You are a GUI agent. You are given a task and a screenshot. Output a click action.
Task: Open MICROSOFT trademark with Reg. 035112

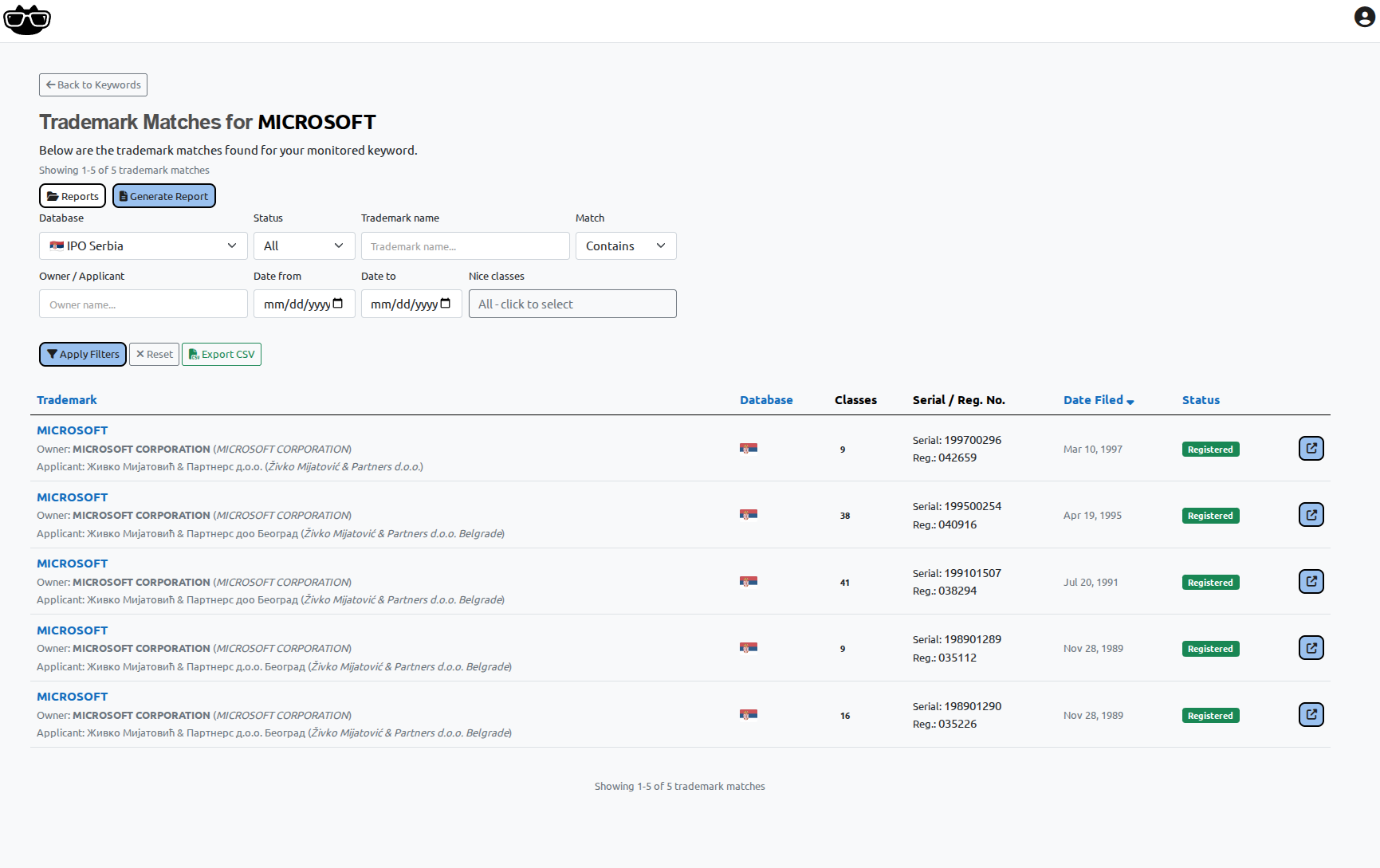pyautogui.click(x=72, y=630)
